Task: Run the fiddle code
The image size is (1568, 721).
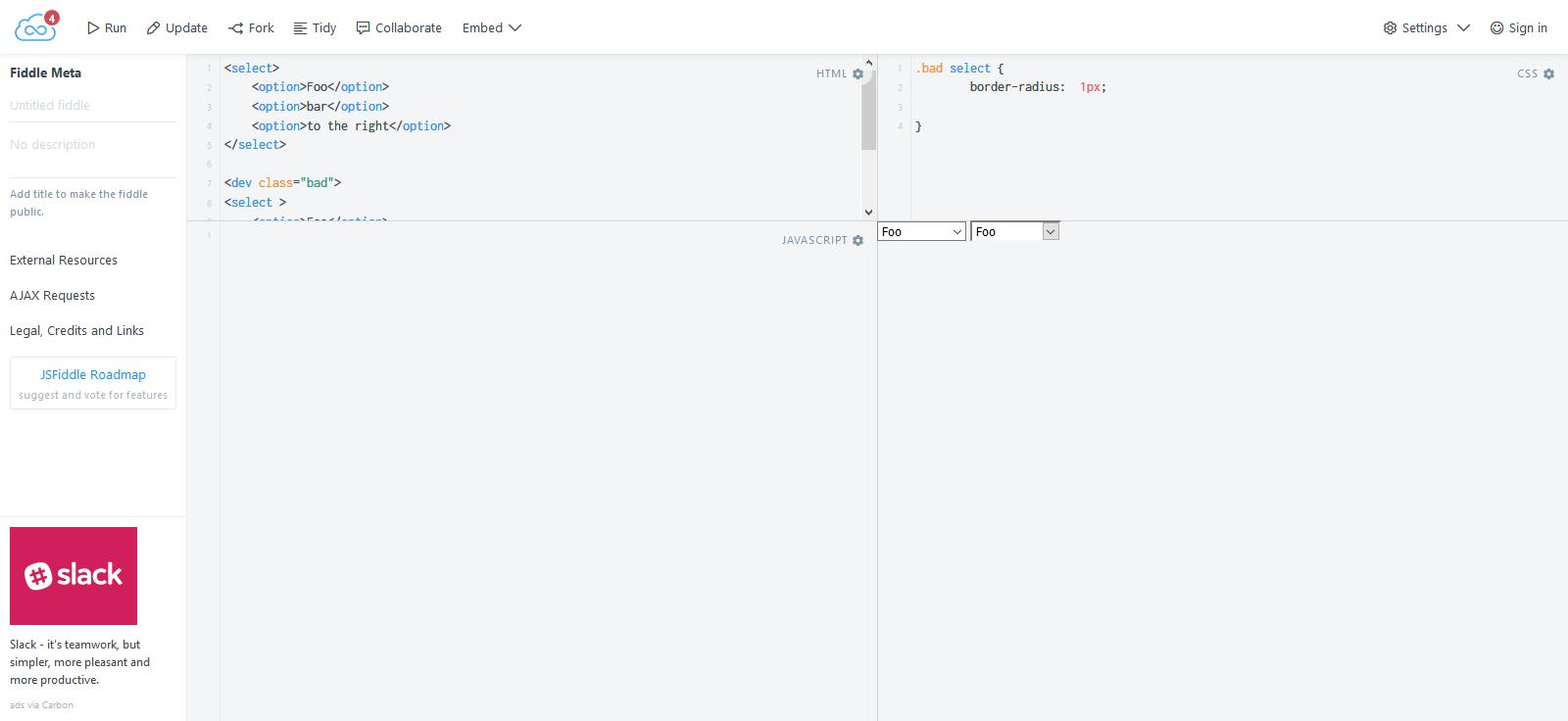Action: pyautogui.click(x=107, y=27)
